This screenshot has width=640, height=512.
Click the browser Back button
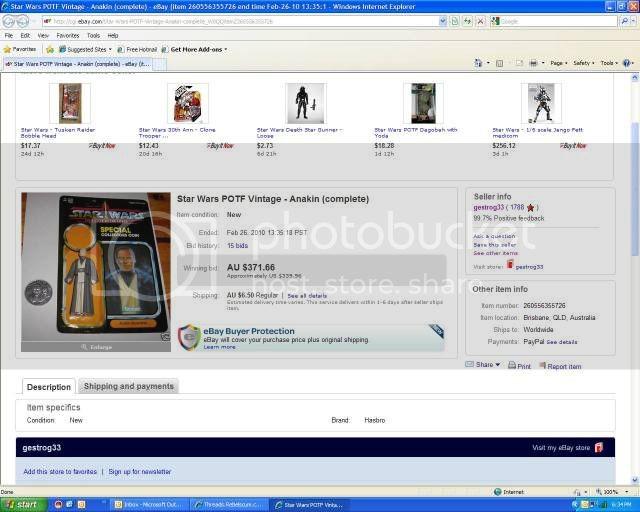pyautogui.click(x=9, y=21)
